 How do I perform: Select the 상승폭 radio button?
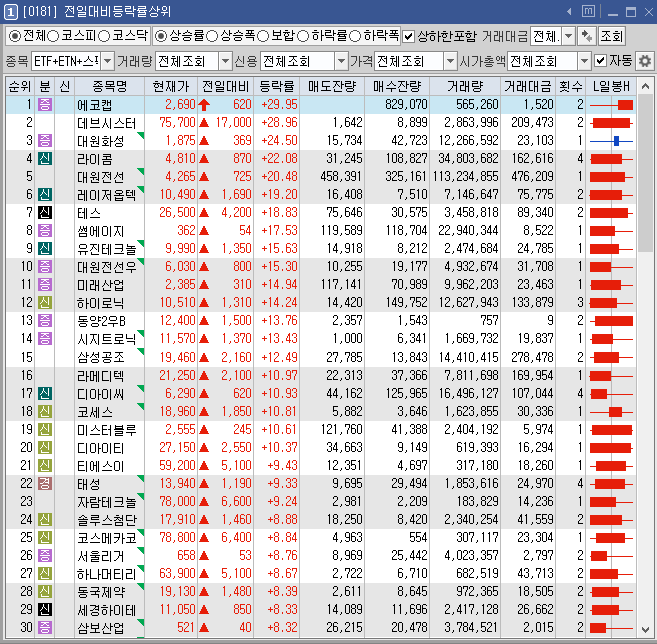tap(212, 36)
